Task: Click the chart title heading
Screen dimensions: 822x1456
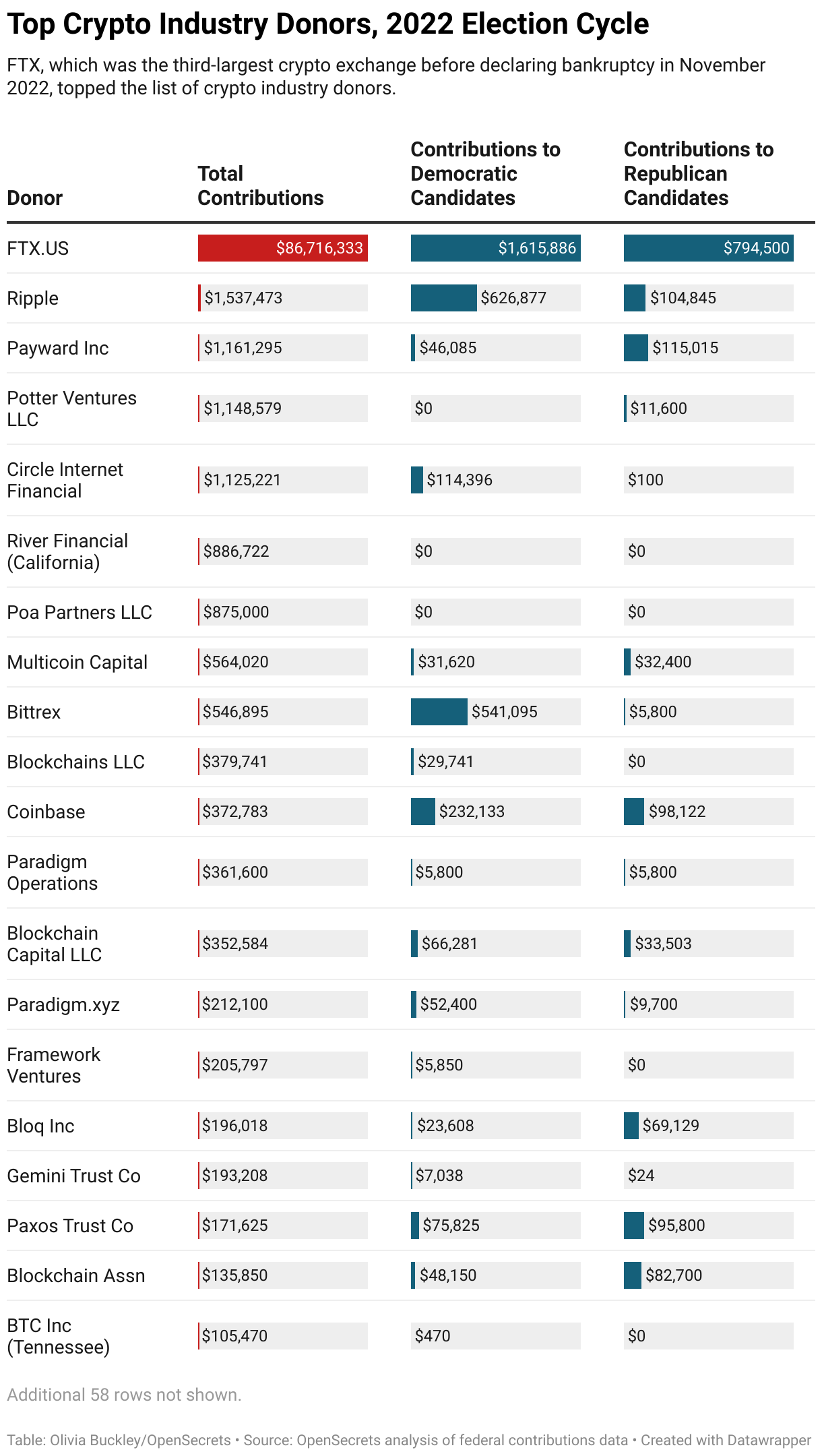Action: (x=327, y=24)
